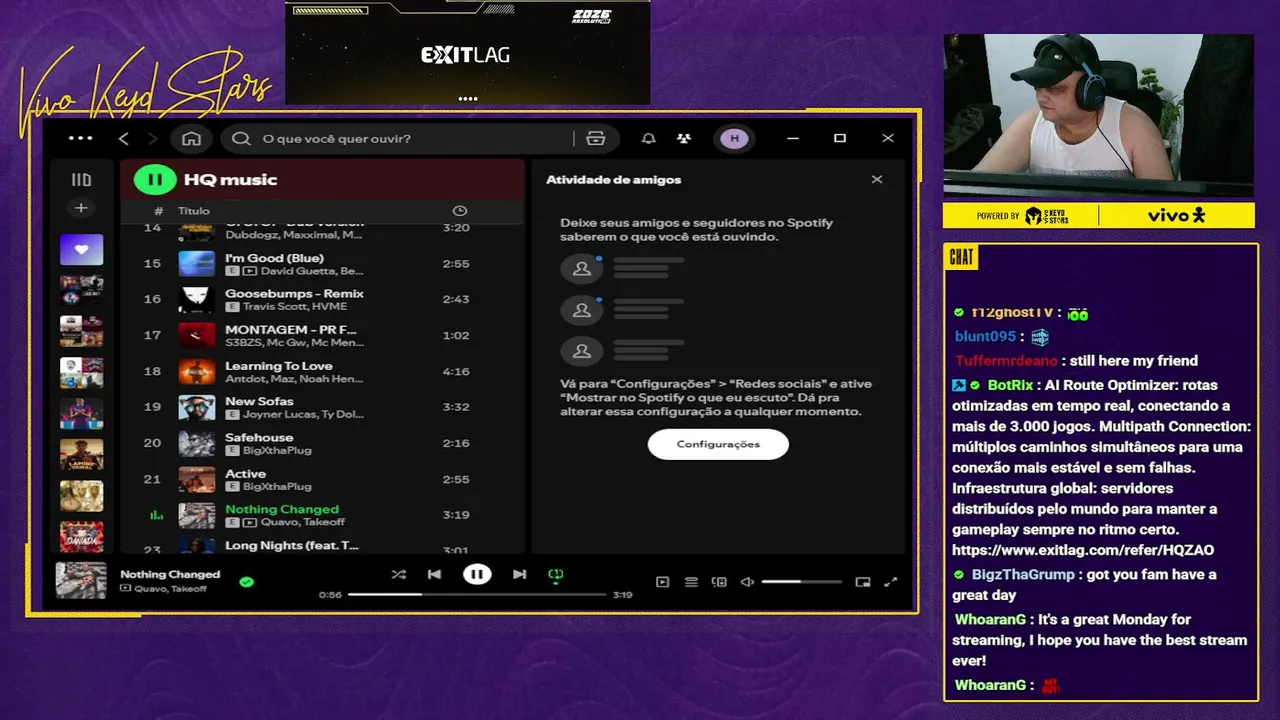Open Connect to a device icon

pos(719,582)
